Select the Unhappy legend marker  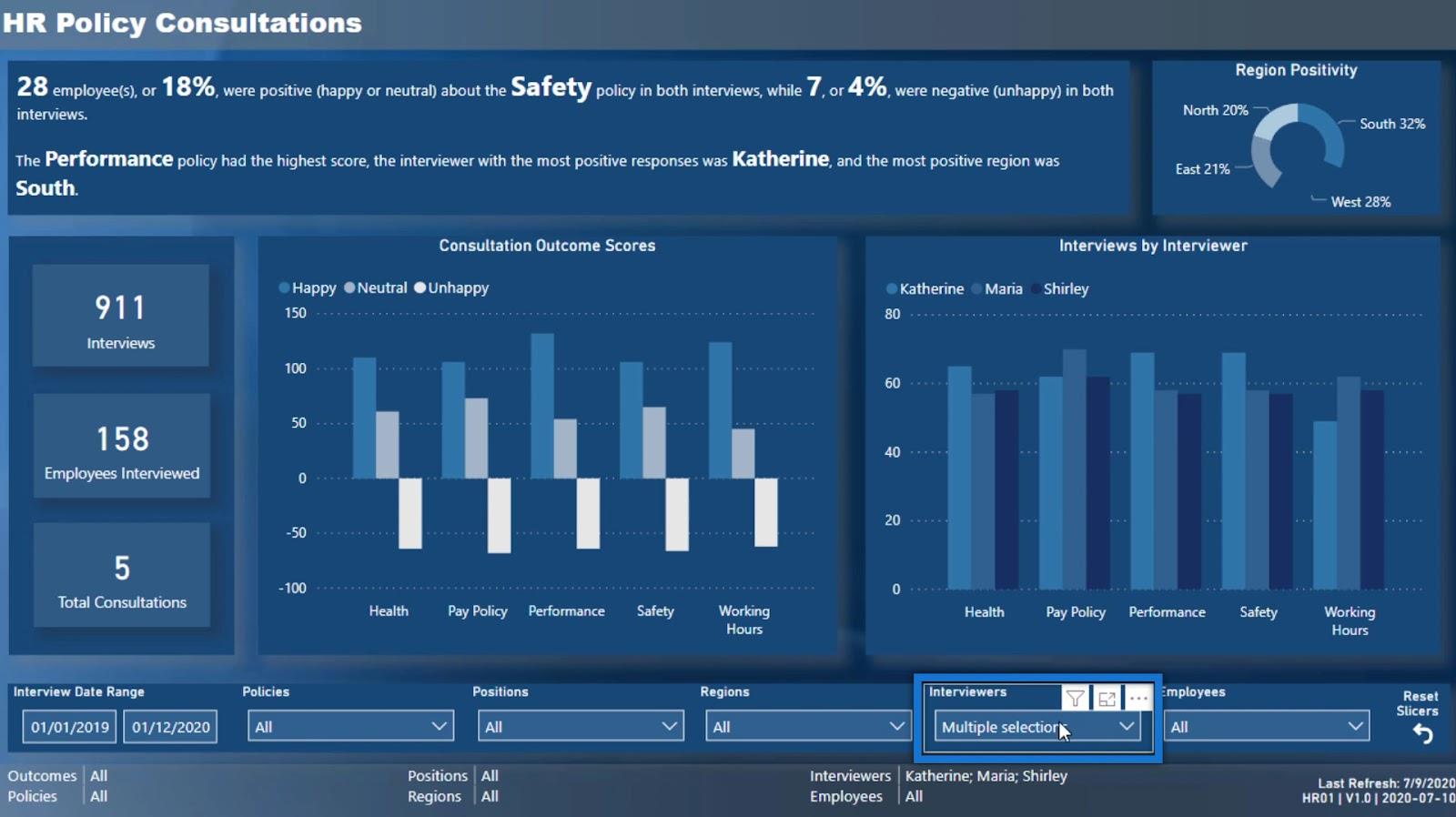420,287
